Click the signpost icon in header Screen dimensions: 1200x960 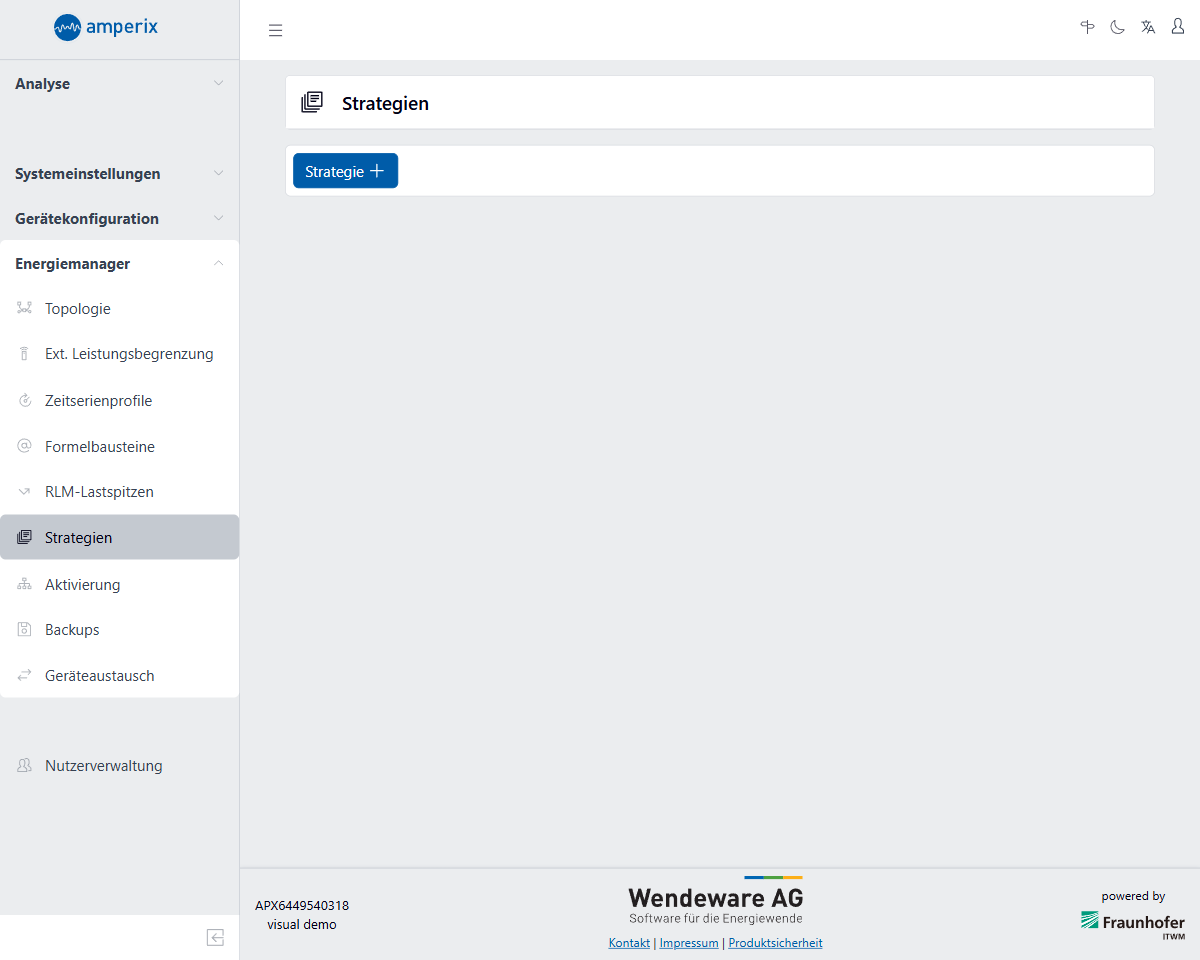1087,27
